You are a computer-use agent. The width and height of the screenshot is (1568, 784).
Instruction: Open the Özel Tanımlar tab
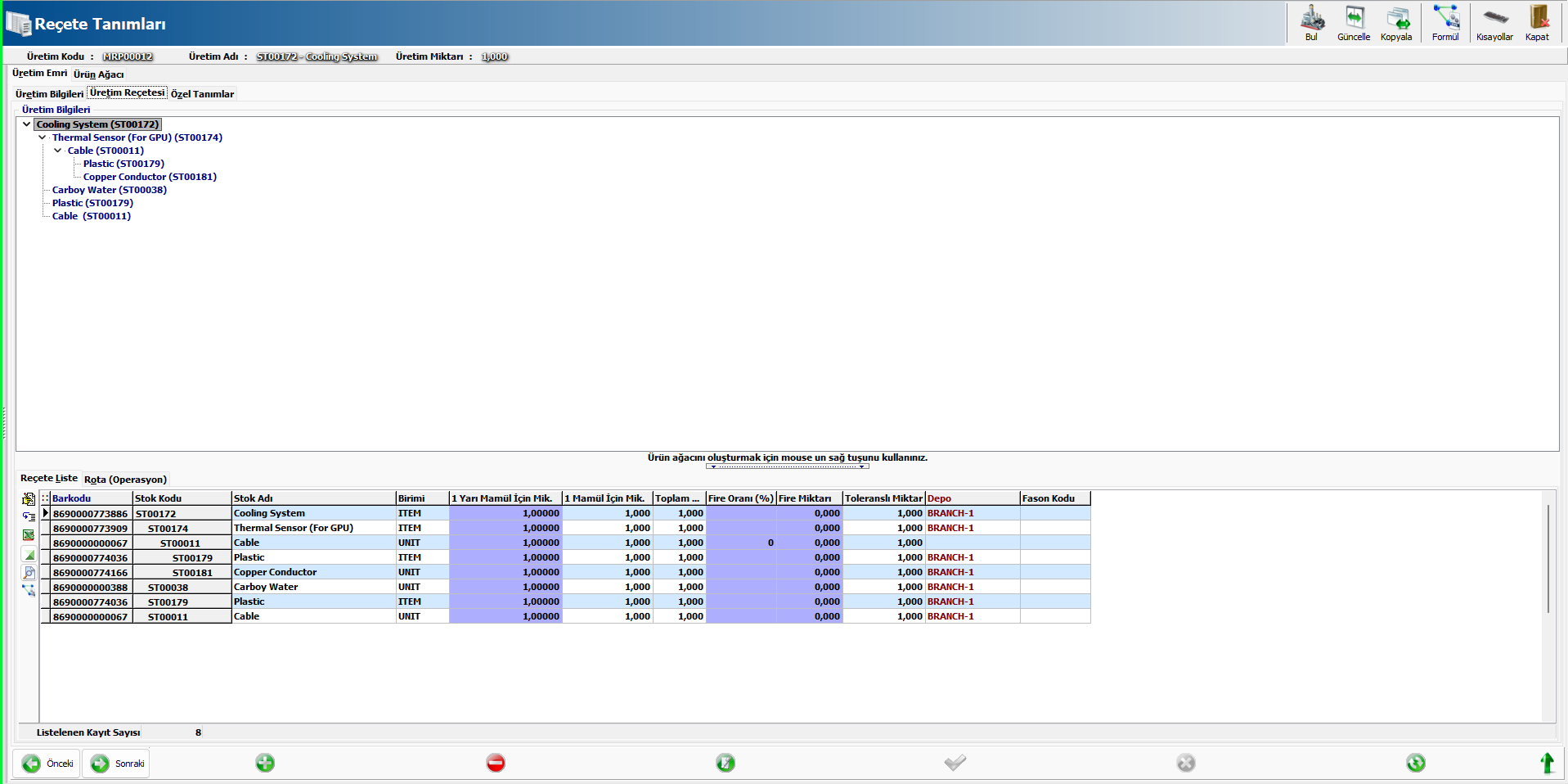(202, 94)
